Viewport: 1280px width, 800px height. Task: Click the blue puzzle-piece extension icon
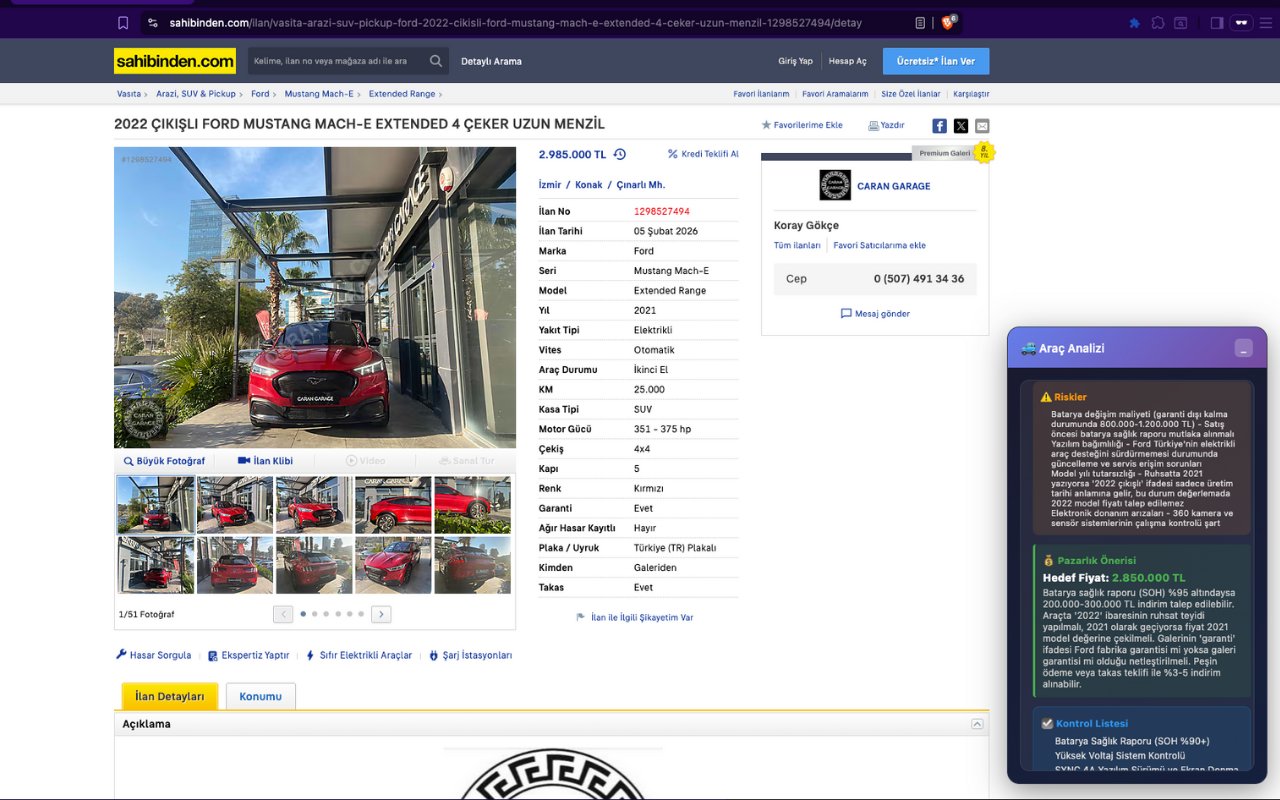(x=1134, y=23)
